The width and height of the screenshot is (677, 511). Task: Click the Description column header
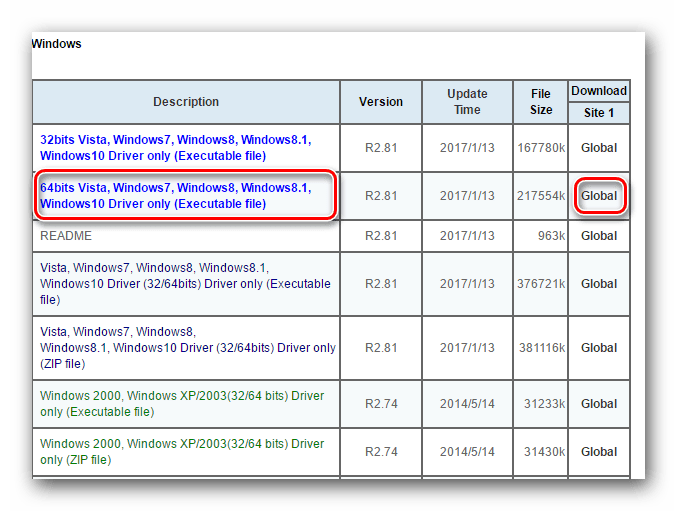tap(186, 102)
